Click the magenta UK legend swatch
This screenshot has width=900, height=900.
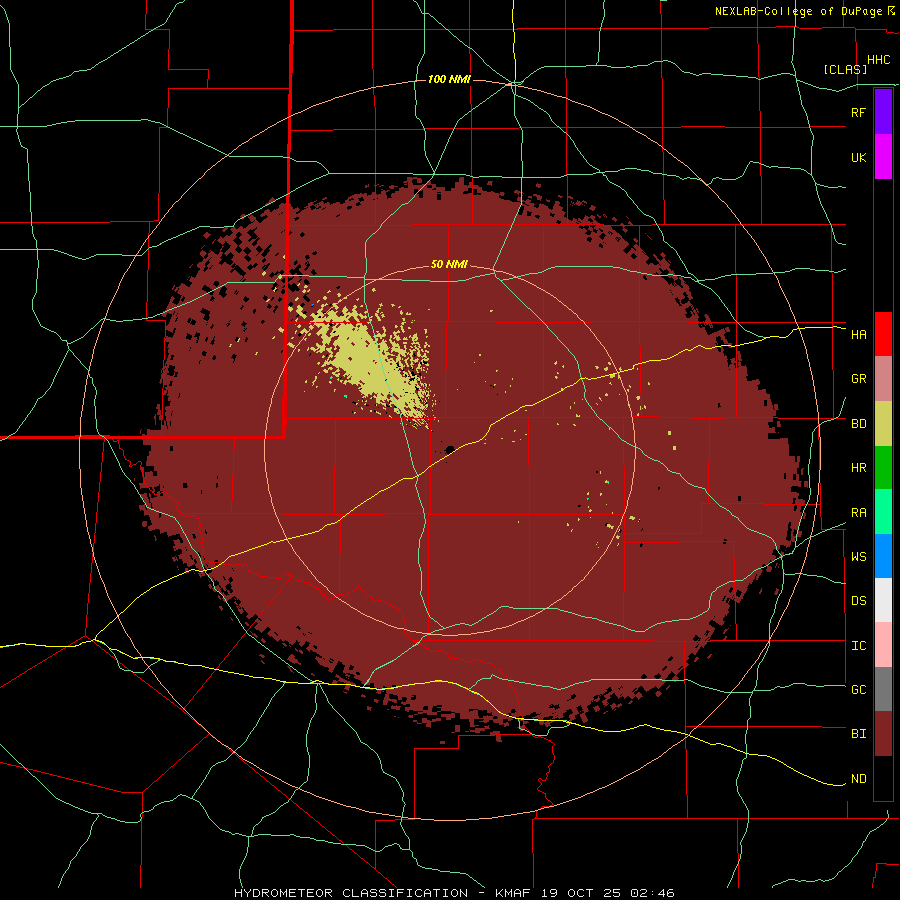[883, 157]
